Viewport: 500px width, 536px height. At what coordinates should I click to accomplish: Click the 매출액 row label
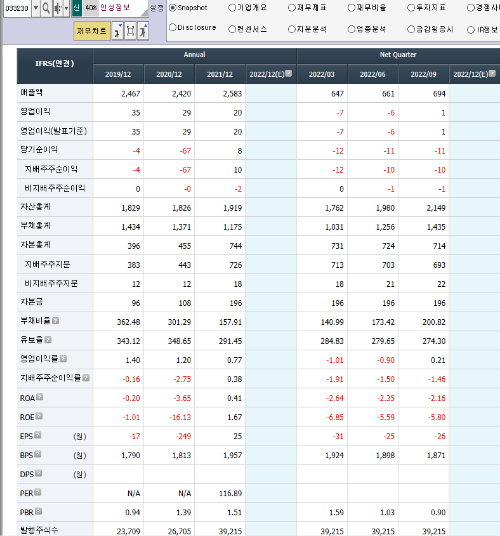pos(31,93)
